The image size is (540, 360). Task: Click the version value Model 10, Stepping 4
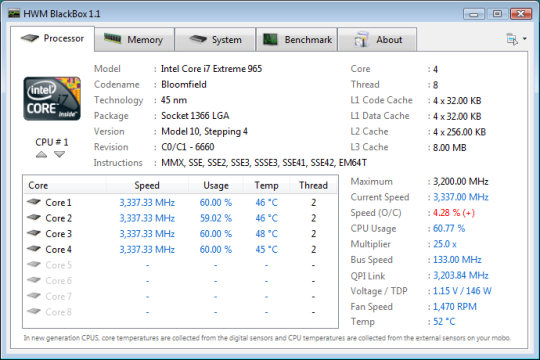[204, 132]
